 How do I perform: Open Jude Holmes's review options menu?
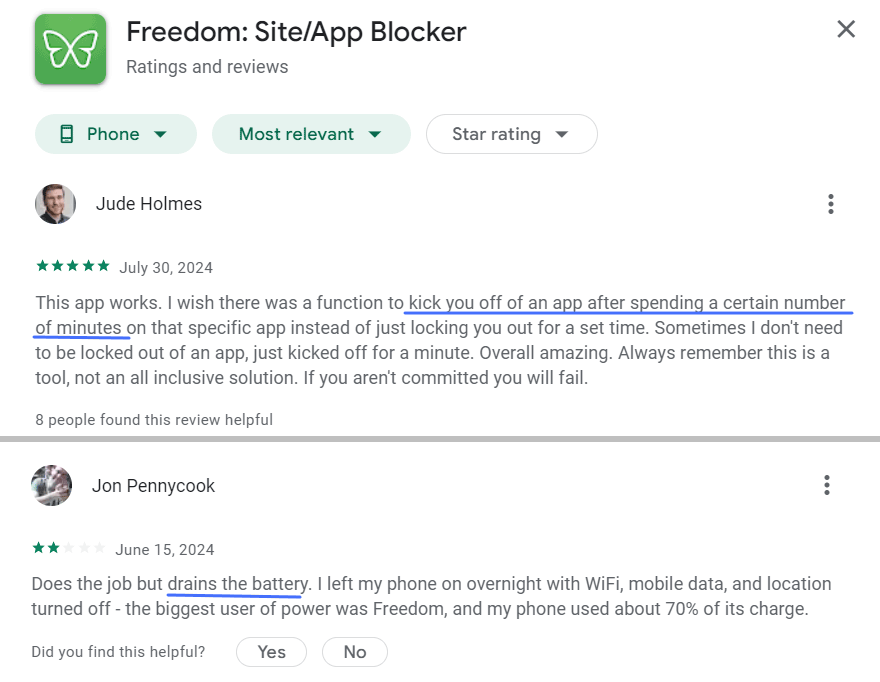(x=830, y=203)
